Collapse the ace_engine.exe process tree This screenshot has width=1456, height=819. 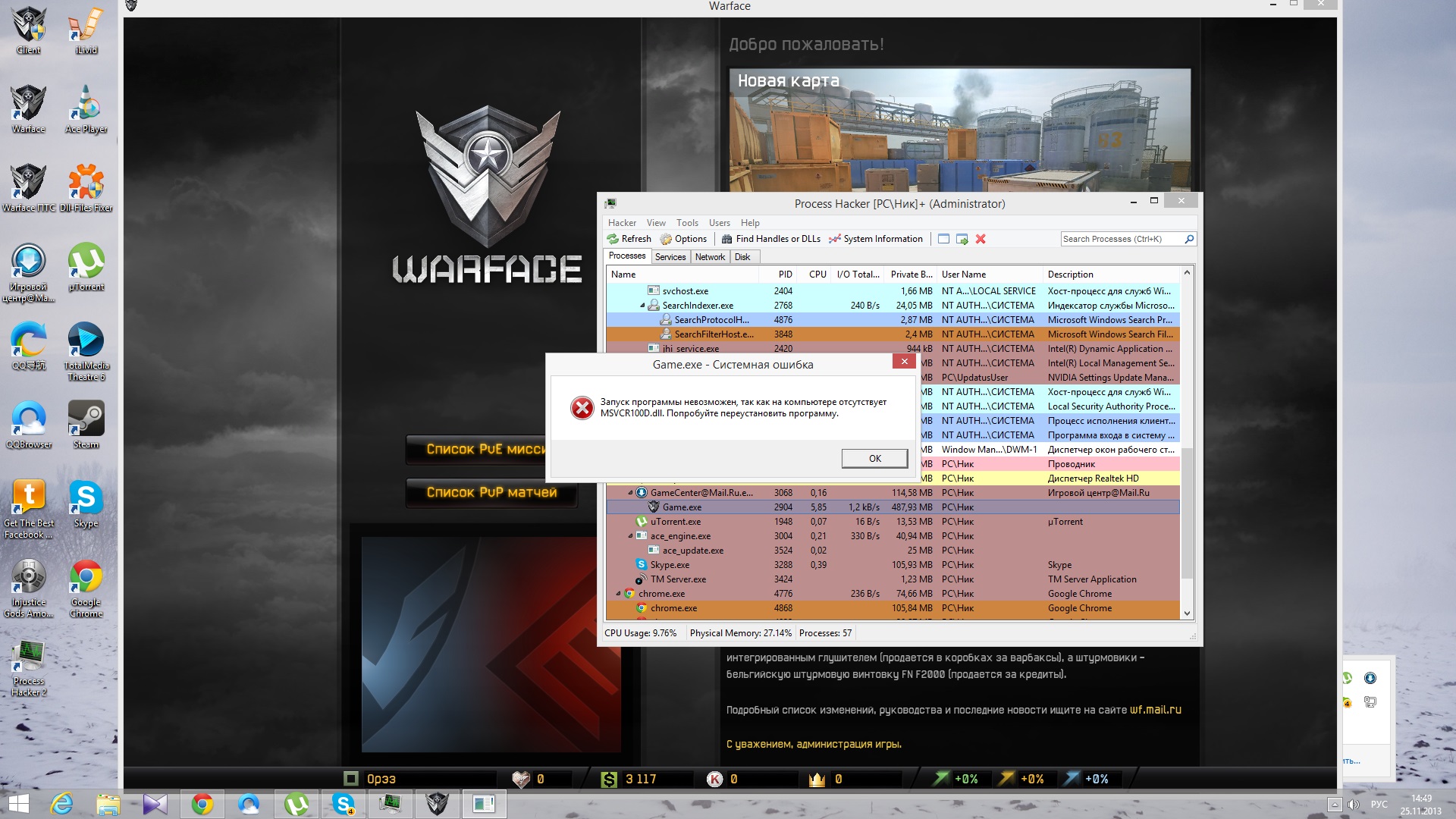[630, 536]
